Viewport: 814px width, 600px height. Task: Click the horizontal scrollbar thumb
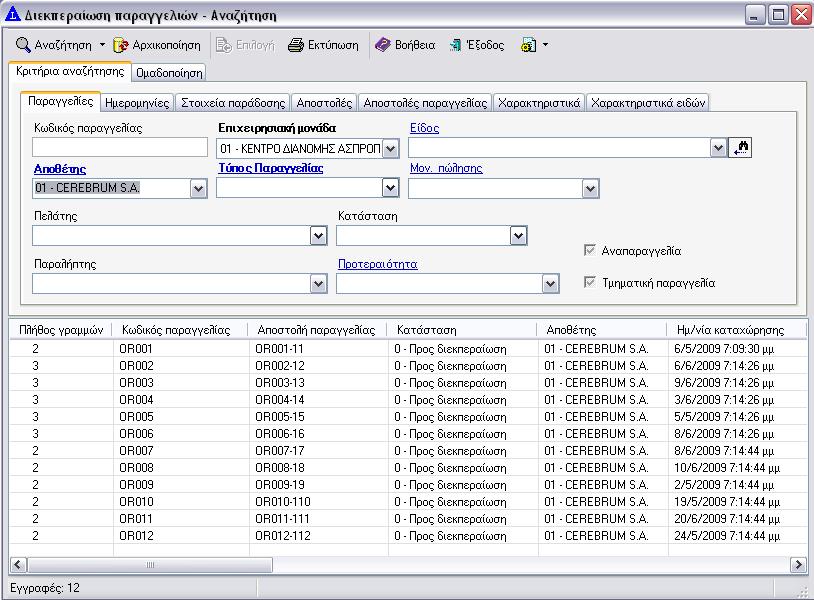pyautogui.click(x=150, y=565)
